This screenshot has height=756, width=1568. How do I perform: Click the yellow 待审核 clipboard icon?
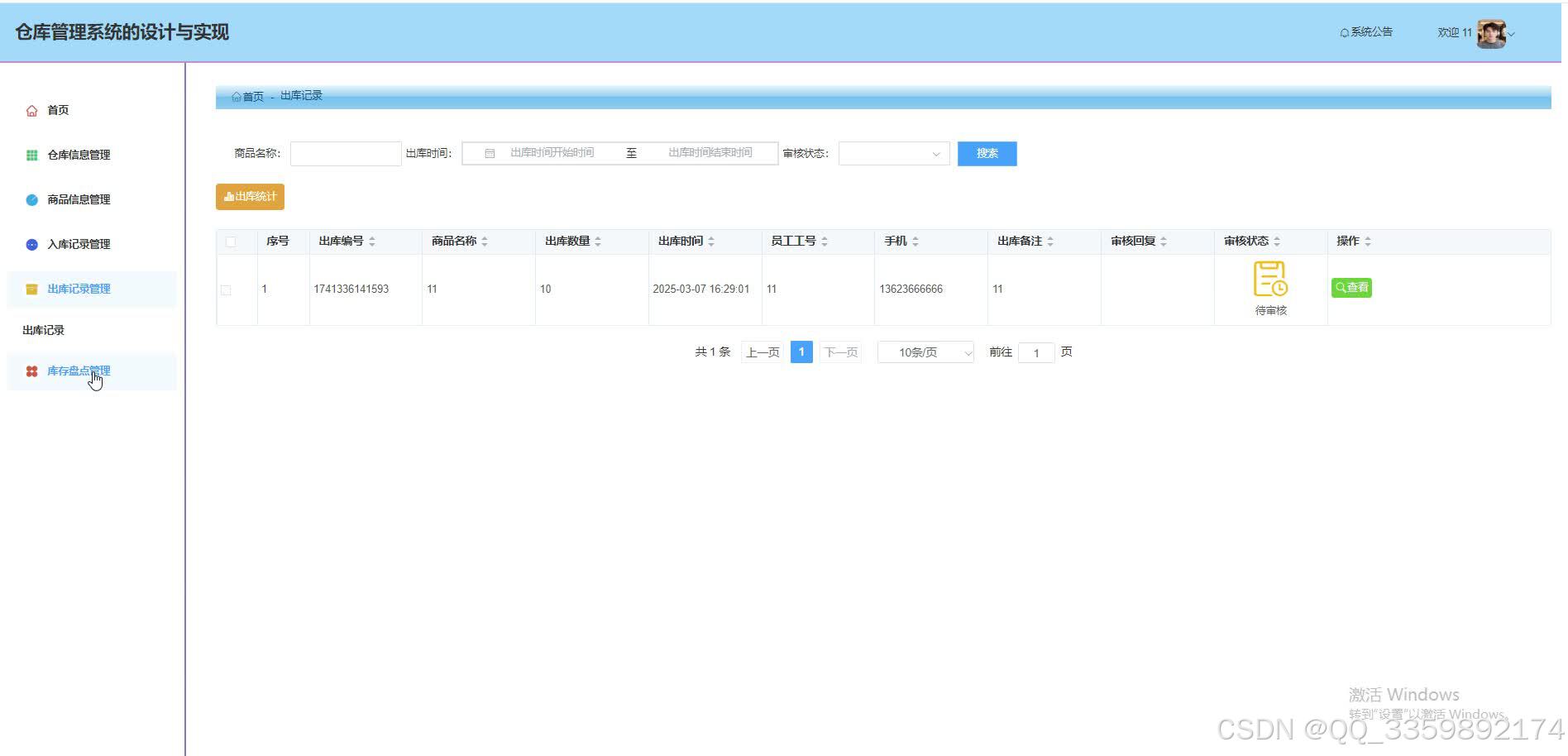click(1269, 279)
